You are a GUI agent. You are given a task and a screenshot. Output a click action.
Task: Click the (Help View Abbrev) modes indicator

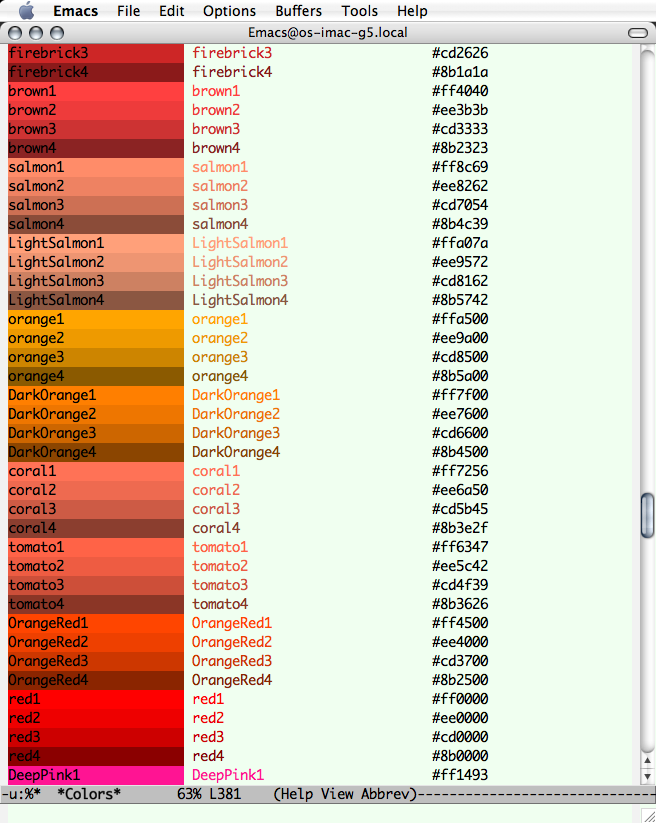coord(345,795)
